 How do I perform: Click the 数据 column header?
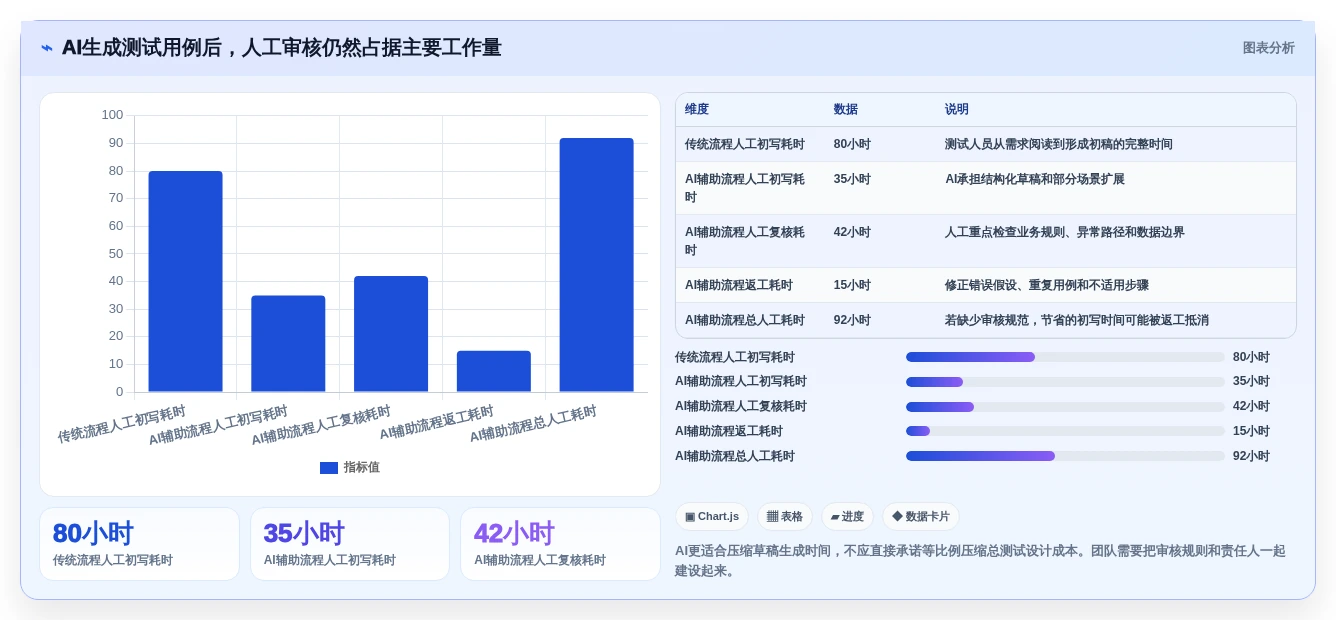(846, 110)
